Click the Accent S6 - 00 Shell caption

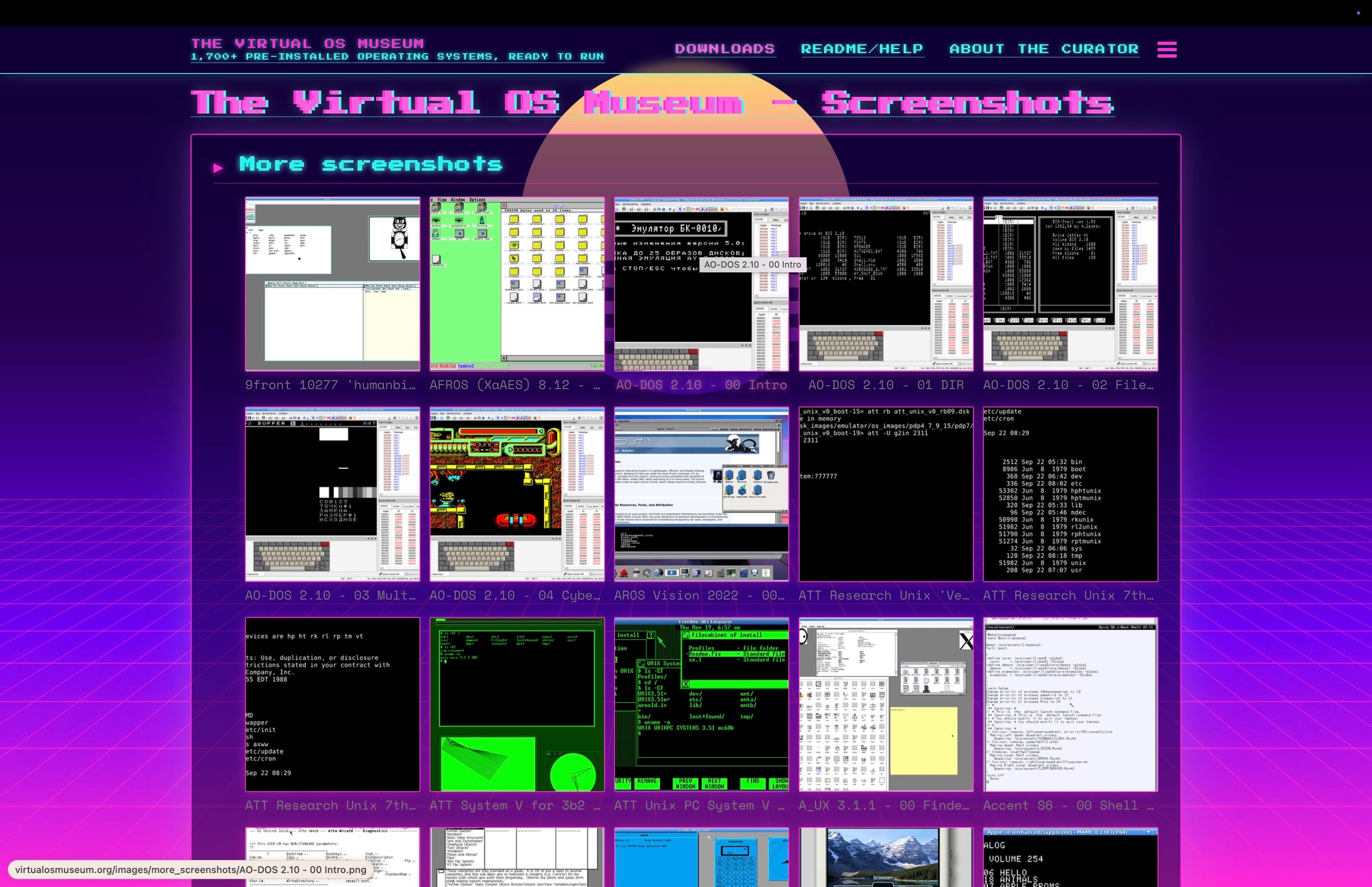click(1069, 805)
